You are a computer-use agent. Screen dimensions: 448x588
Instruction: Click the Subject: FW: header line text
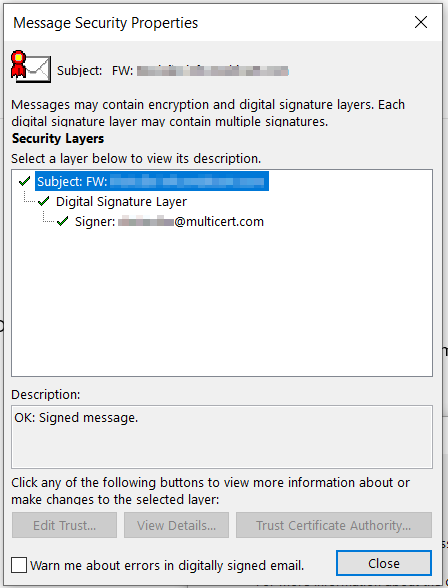coord(172,70)
